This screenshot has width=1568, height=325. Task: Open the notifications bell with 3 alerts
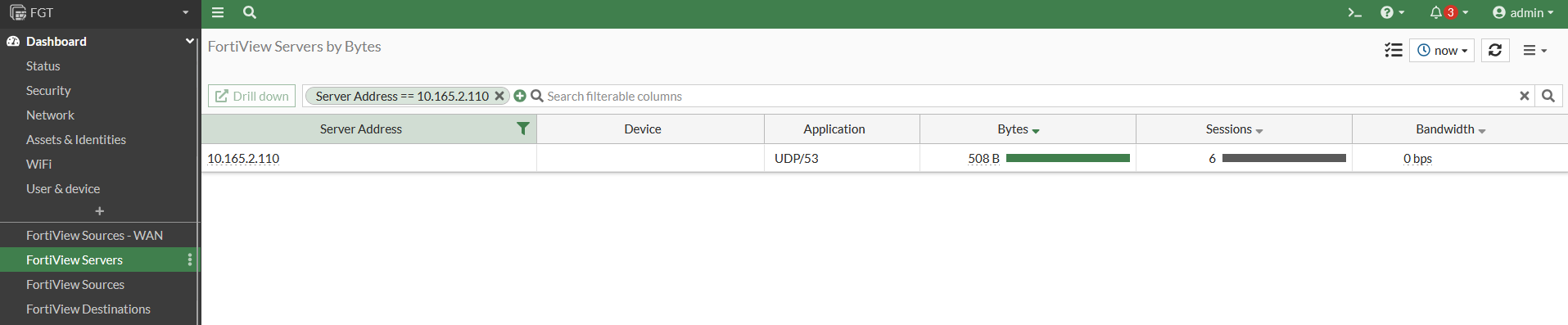pyautogui.click(x=1448, y=12)
